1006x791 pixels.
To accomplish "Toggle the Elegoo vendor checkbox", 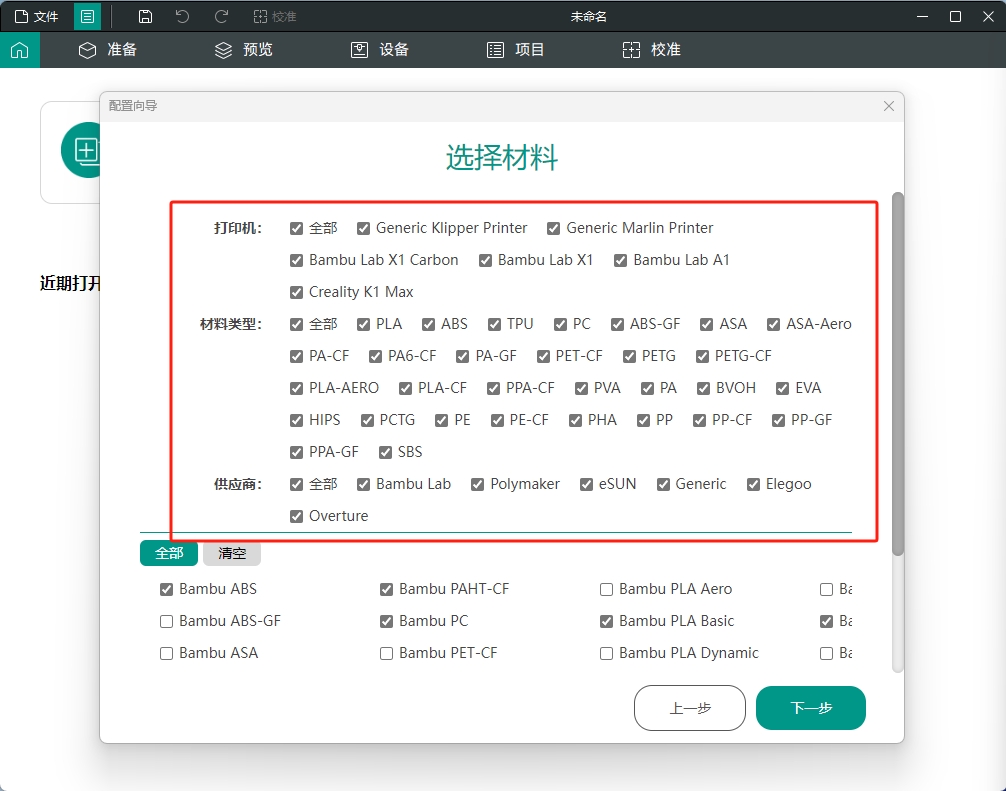I will pyautogui.click(x=753, y=485).
